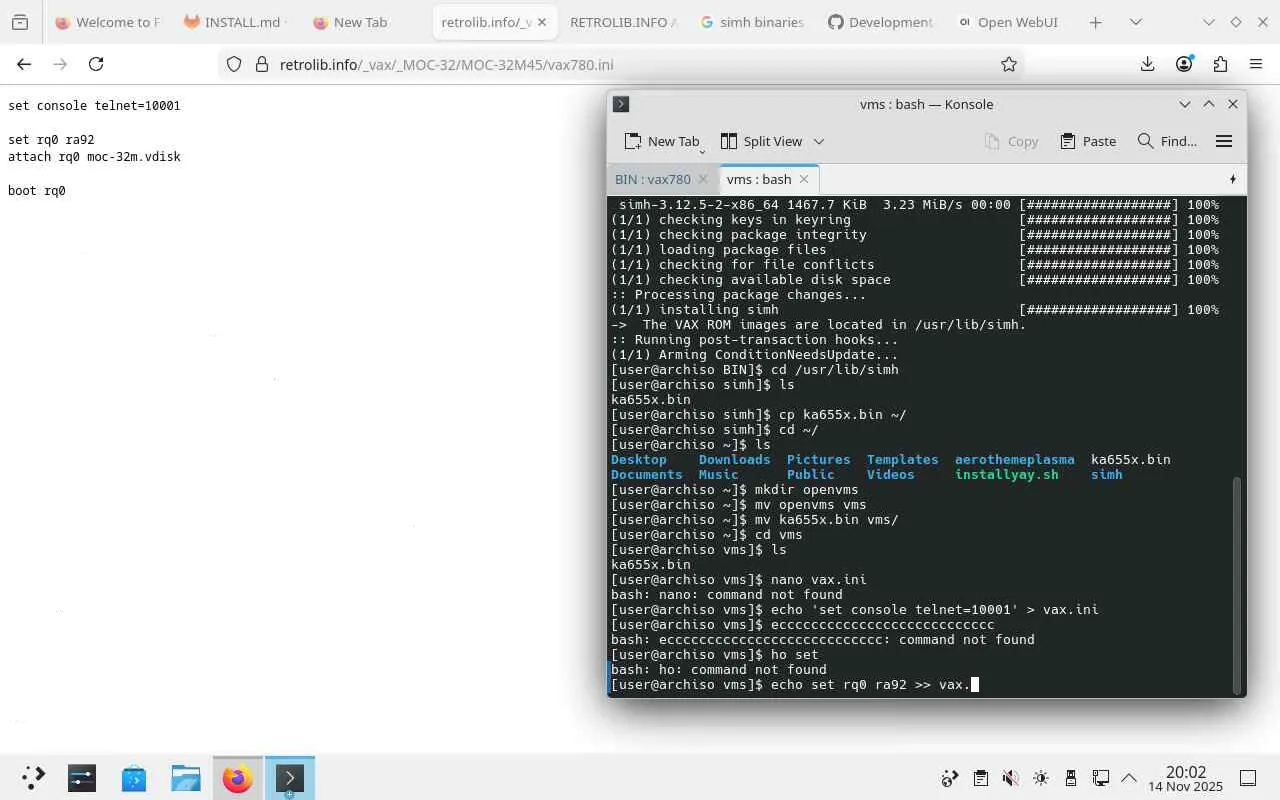The width and height of the screenshot is (1280, 800).
Task: Switch to the INSTALL.md browser tab
Action: (x=235, y=22)
